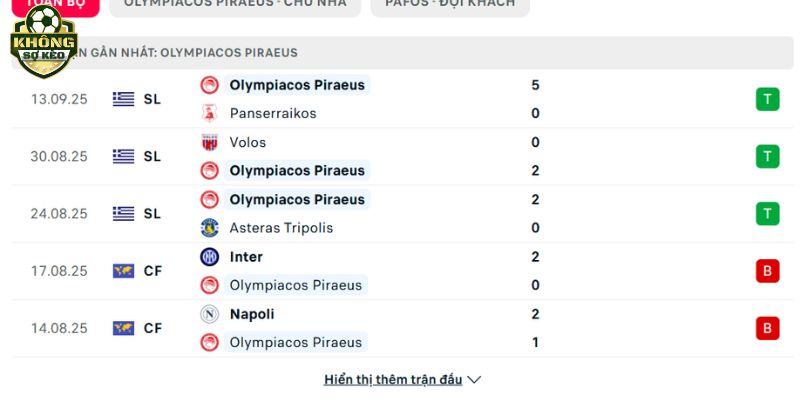
Task: Switch to Olympiacos Piraeus - Chủ nhà tab
Action: point(235,5)
